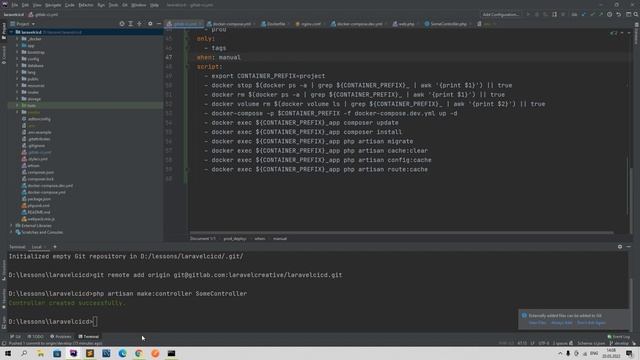The image size is (640, 360).
Task: Click the VCS history clock icon
Action: pyautogui.click(x=609, y=15)
